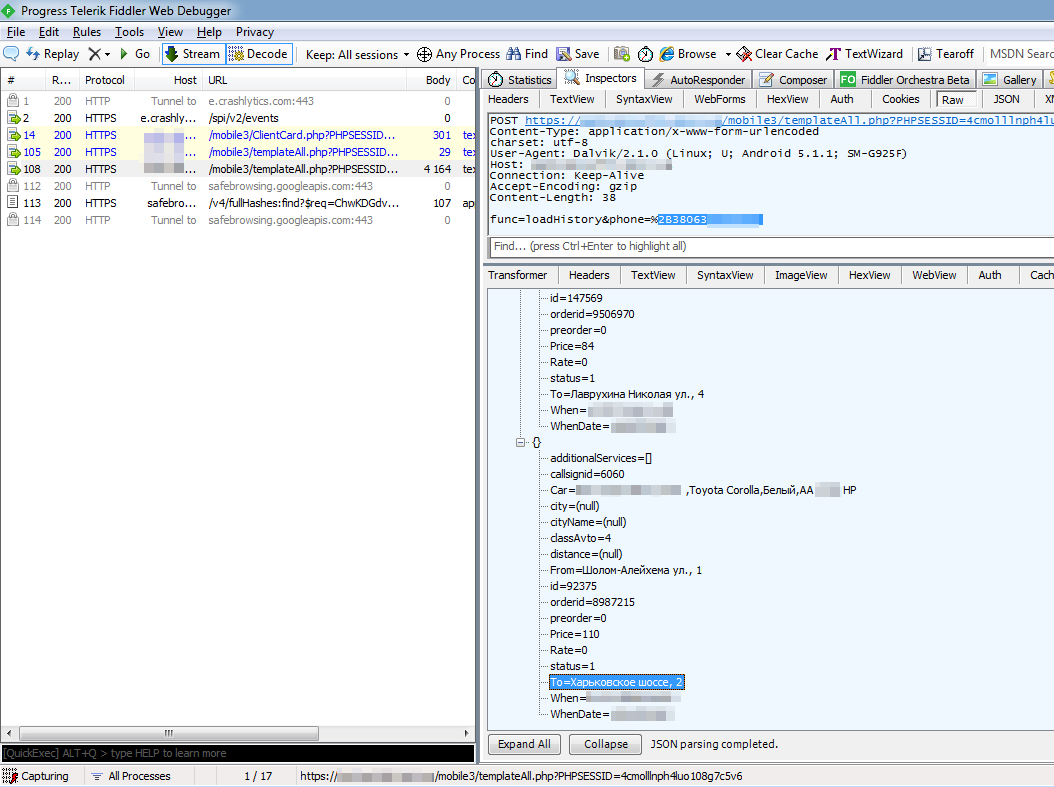Viewport: 1054px width, 787px height.
Task: Launch Browse with IE icon
Action: click(667, 54)
